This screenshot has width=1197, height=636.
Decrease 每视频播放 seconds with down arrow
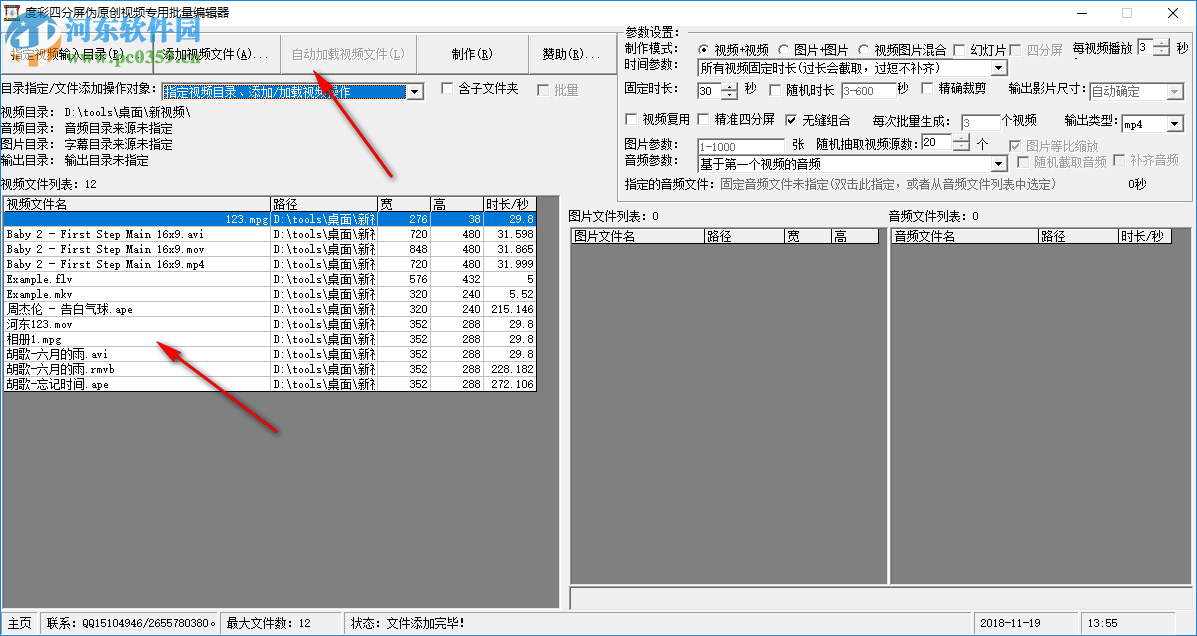tap(1161, 51)
